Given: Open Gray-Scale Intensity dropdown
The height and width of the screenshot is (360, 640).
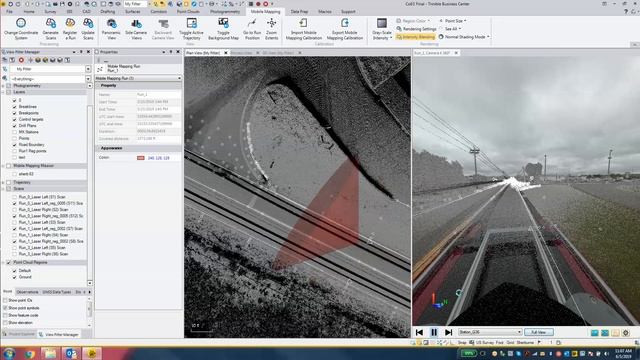Looking at the screenshot, I should (382, 29).
